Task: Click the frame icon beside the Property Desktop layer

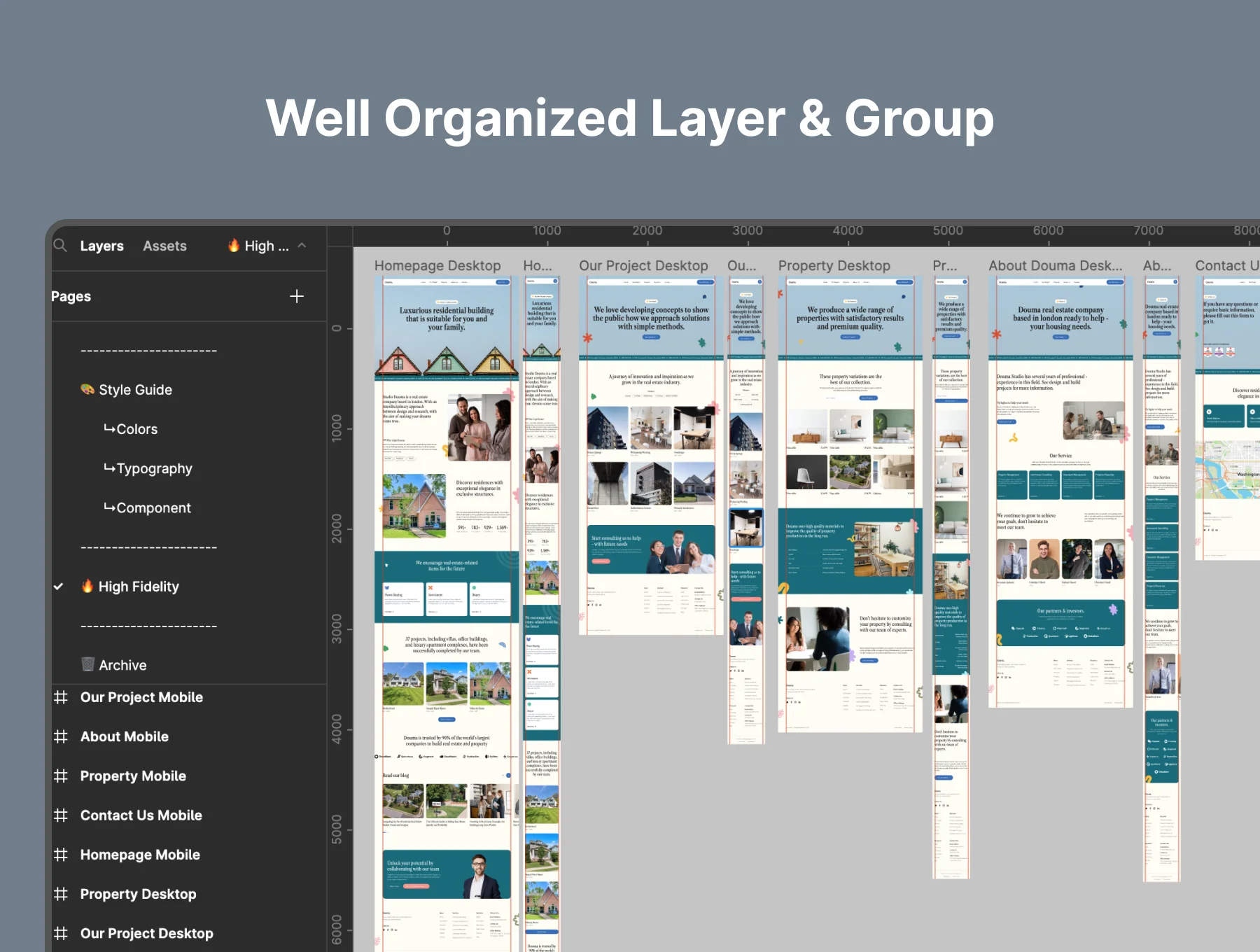Action: coord(61,894)
